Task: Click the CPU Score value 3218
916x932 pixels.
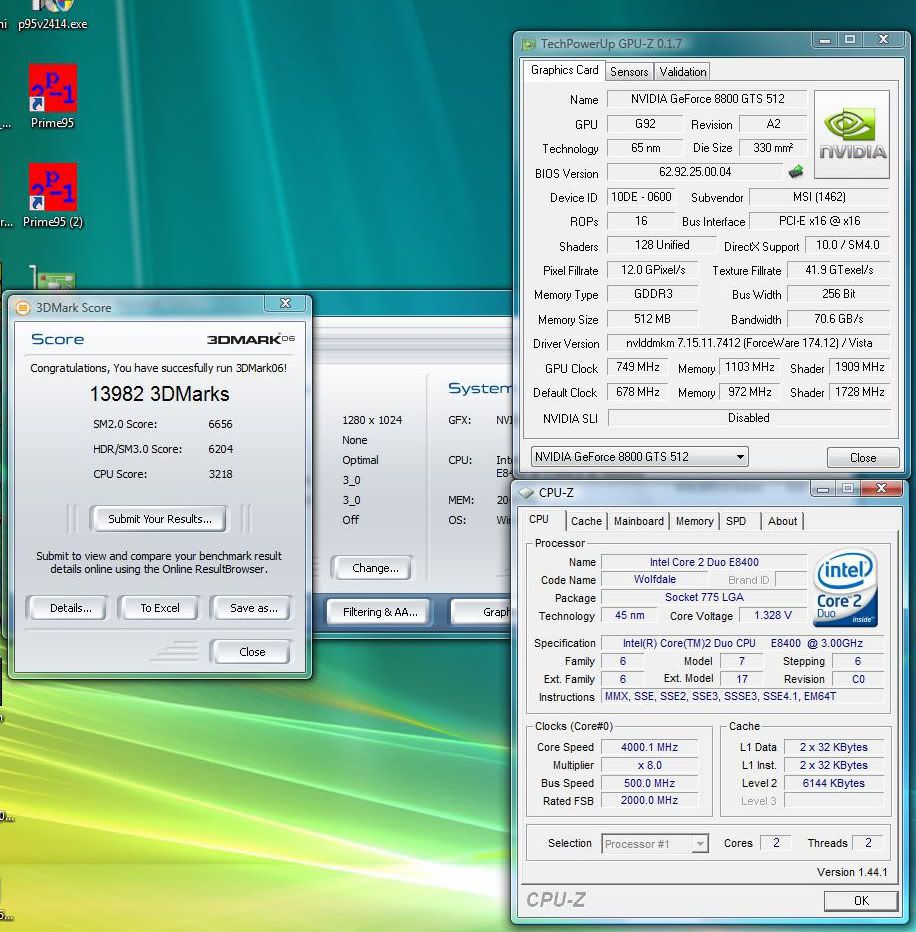Action: [x=220, y=474]
